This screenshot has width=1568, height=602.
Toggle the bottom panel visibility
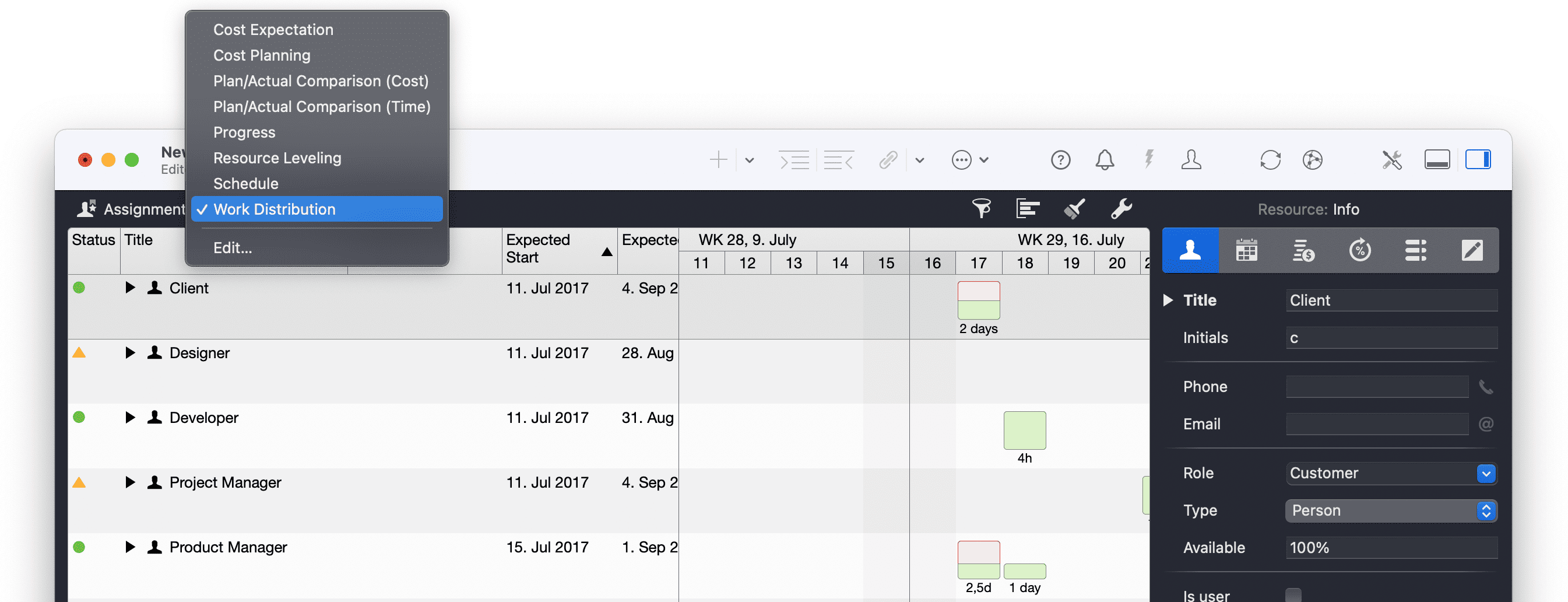[x=1436, y=160]
